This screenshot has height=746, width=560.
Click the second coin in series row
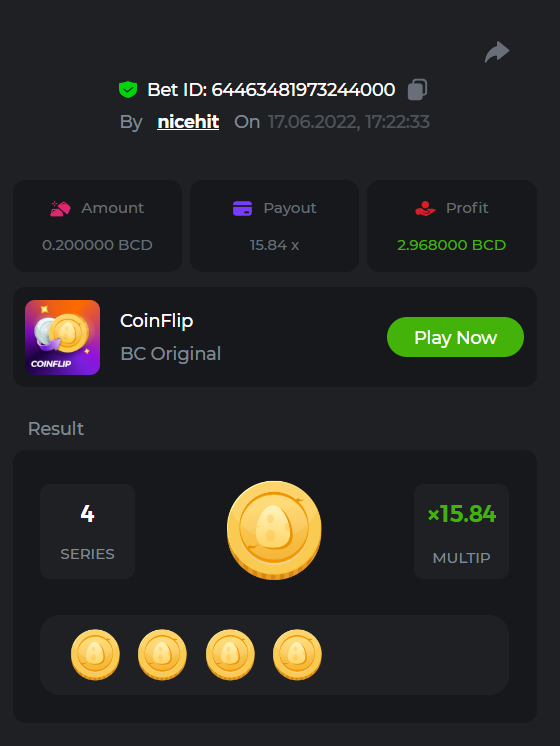pos(162,655)
